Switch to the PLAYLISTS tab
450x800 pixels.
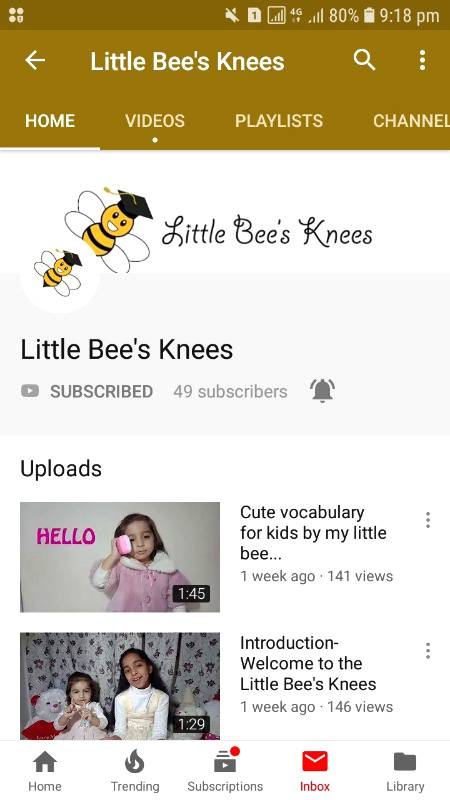279,121
